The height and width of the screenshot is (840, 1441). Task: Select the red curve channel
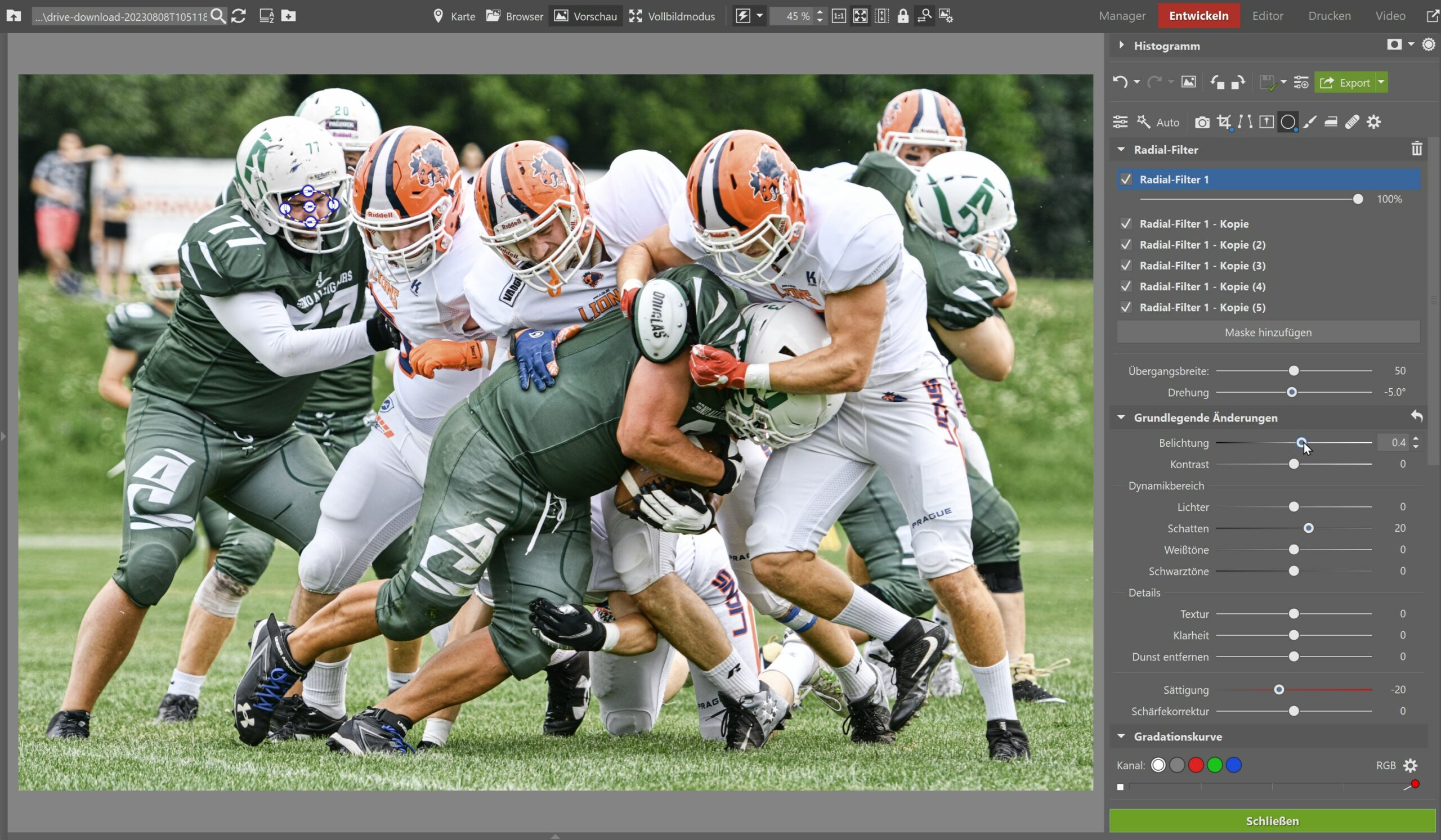(1195, 765)
